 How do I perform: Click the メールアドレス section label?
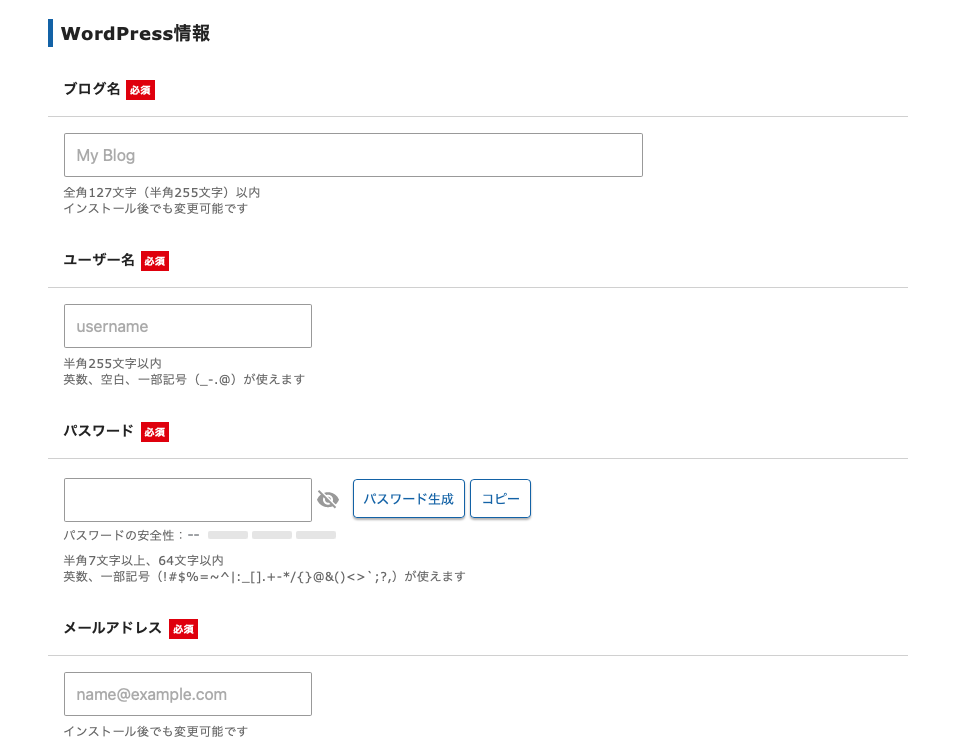(113, 628)
